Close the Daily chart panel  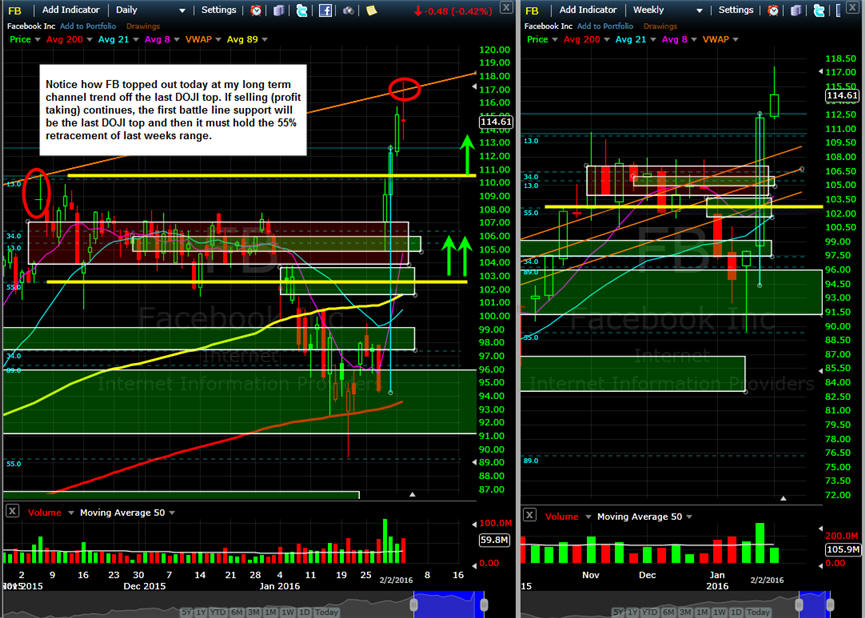pos(505,7)
